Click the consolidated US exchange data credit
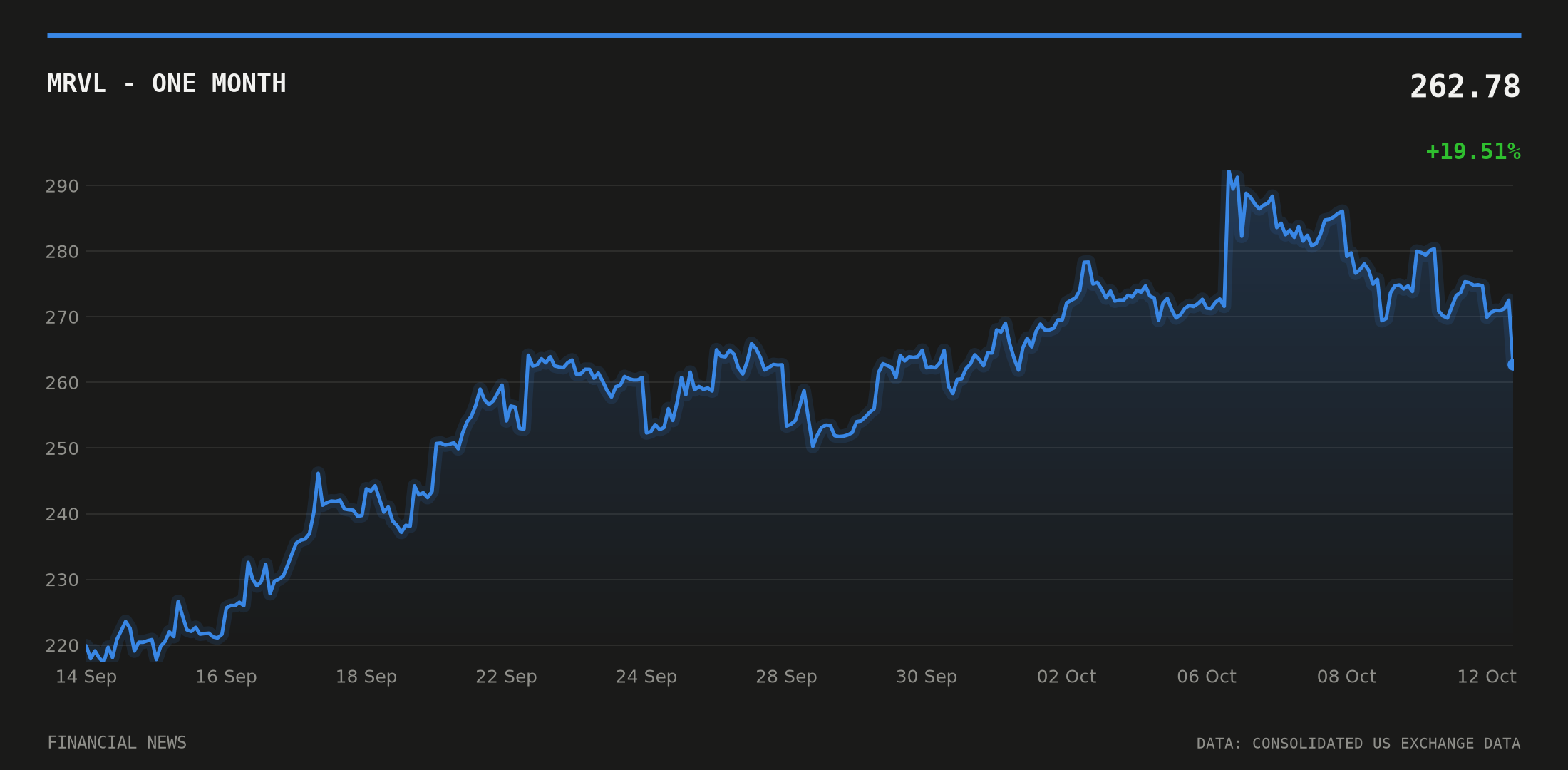The height and width of the screenshot is (770, 1568). pos(1358,744)
